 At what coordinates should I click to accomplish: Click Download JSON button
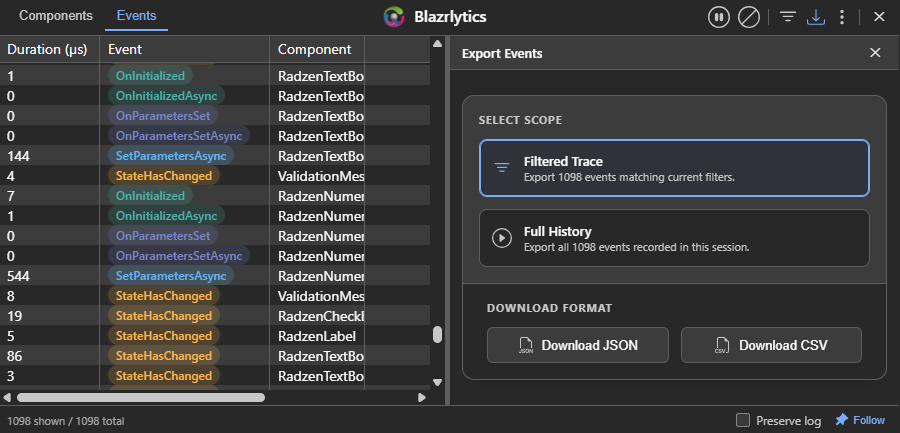(578, 345)
